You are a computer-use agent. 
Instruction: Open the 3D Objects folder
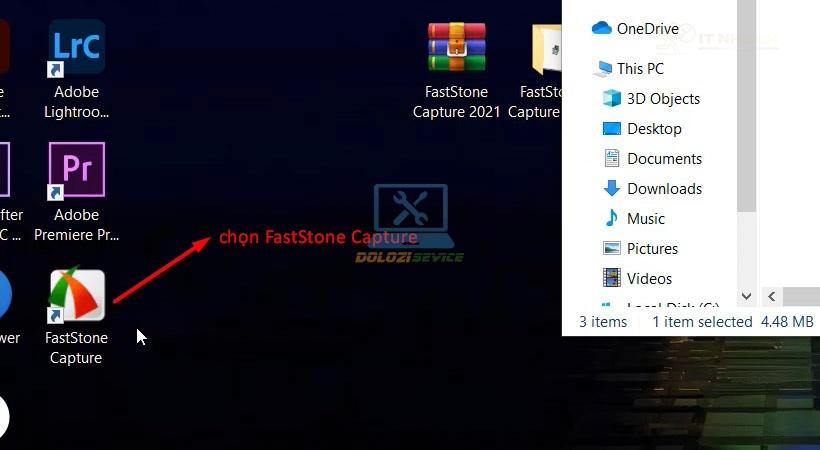(662, 99)
